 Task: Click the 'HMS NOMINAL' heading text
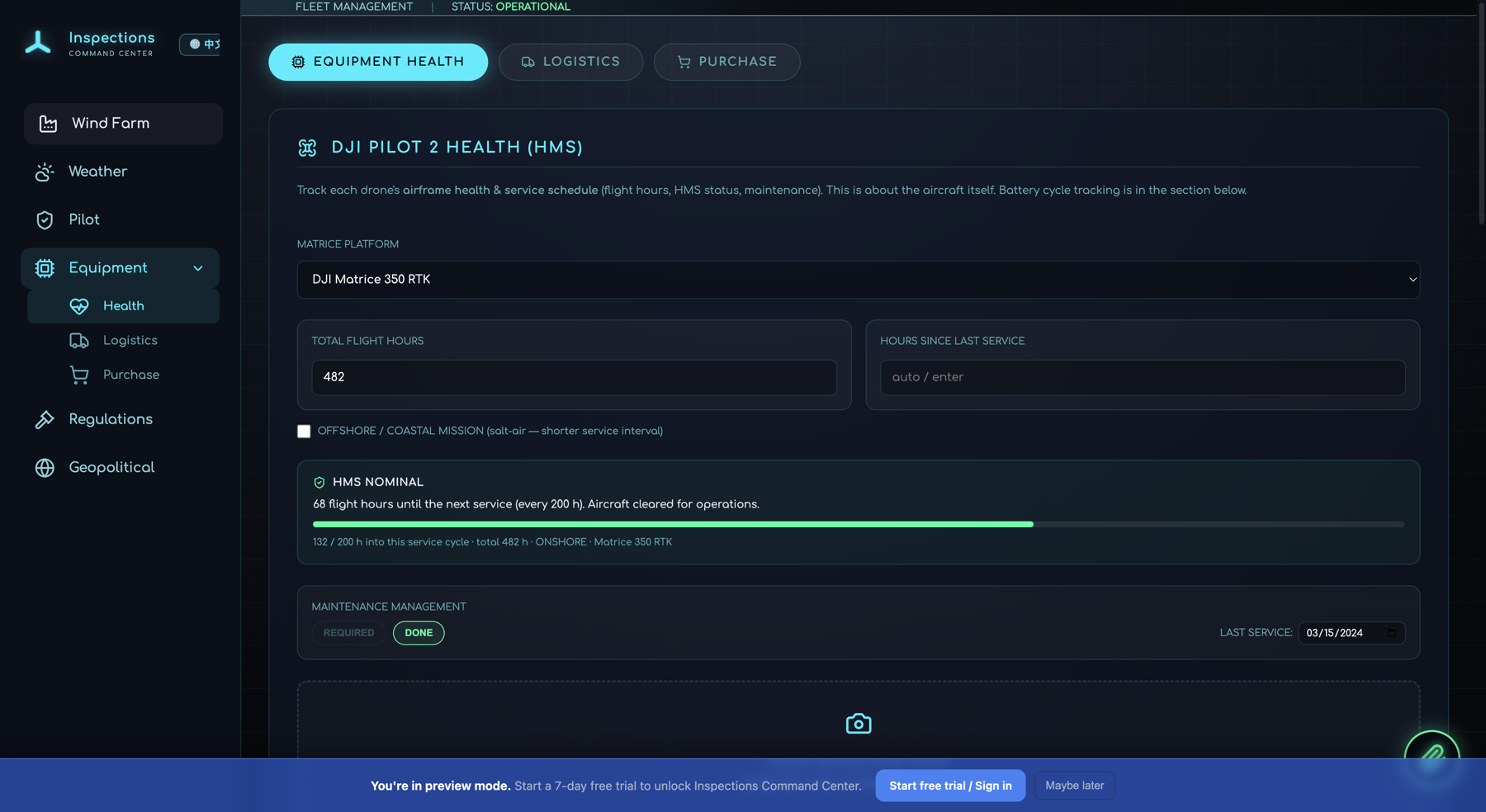378,482
